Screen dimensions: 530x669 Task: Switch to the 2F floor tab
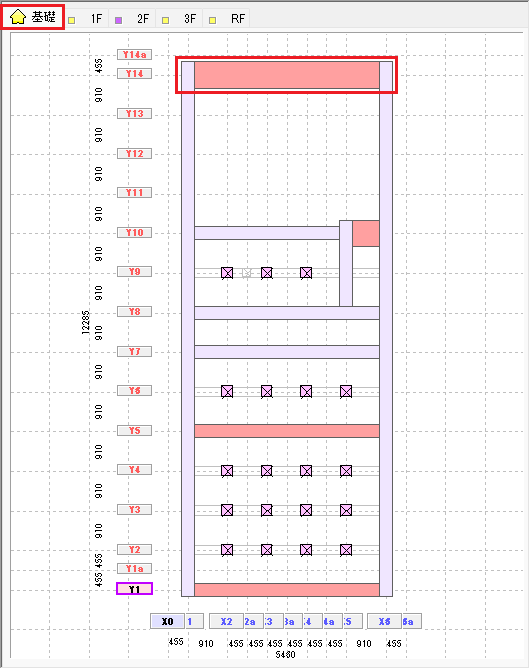click(x=132, y=19)
